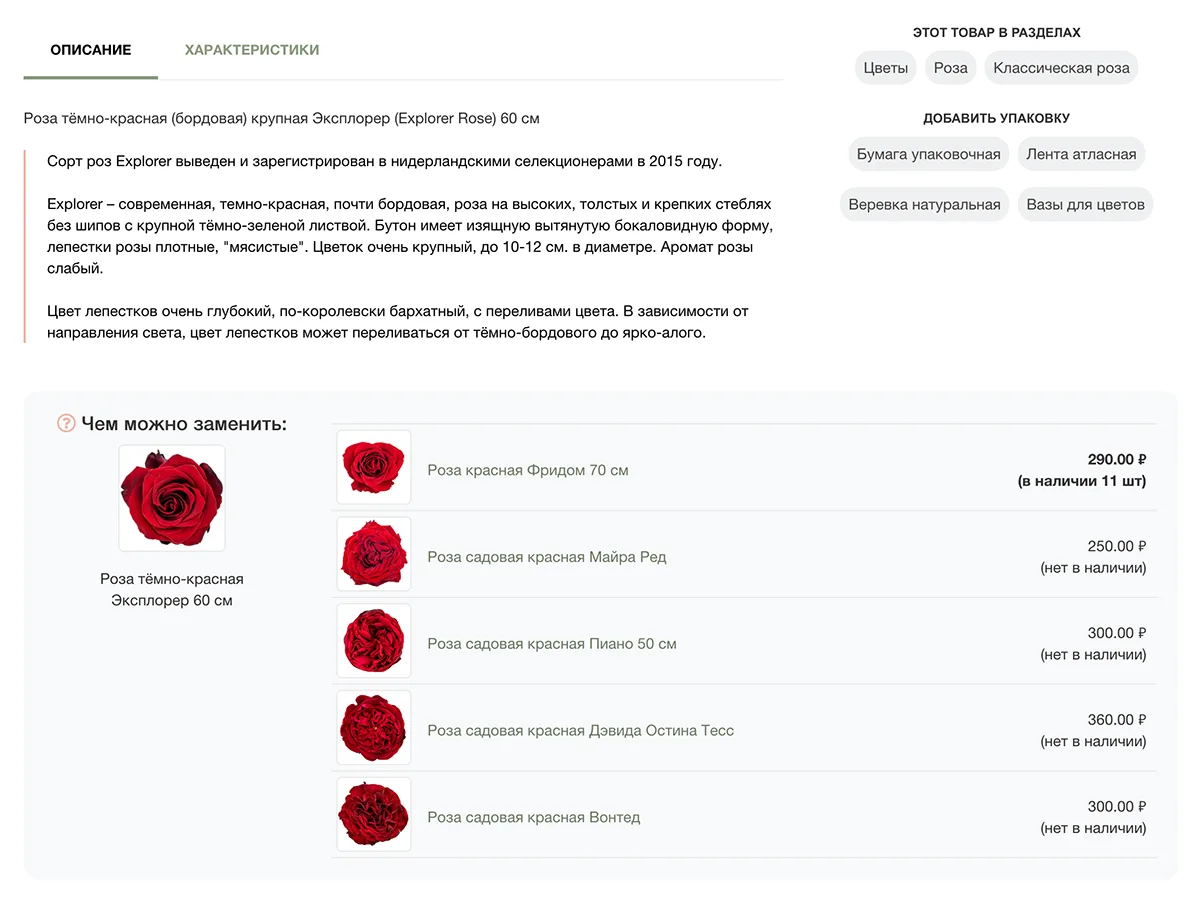Click the Вонтед rose thumbnail
Screen dimensions: 1200x900
point(374,815)
